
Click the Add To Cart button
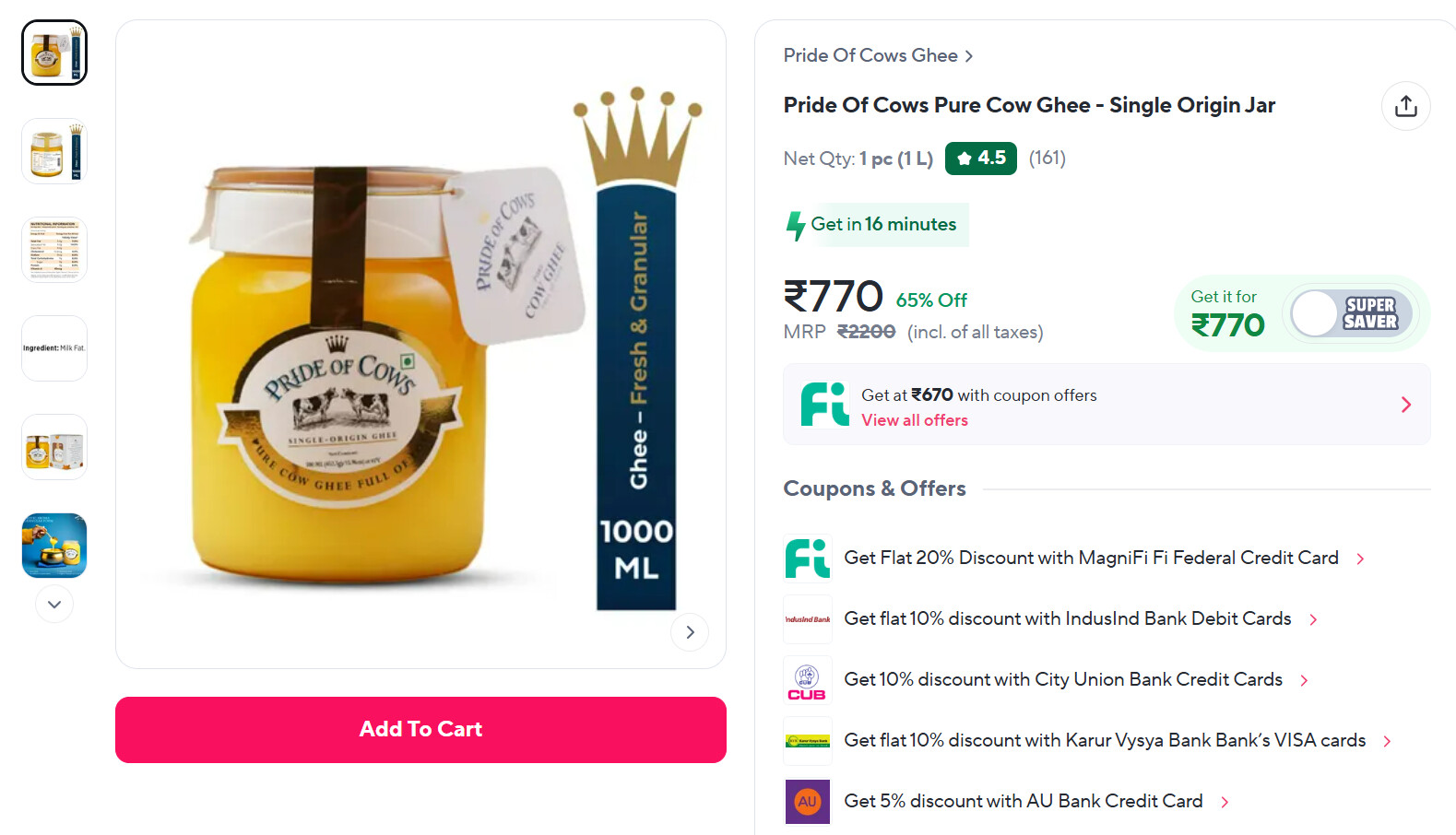420,729
